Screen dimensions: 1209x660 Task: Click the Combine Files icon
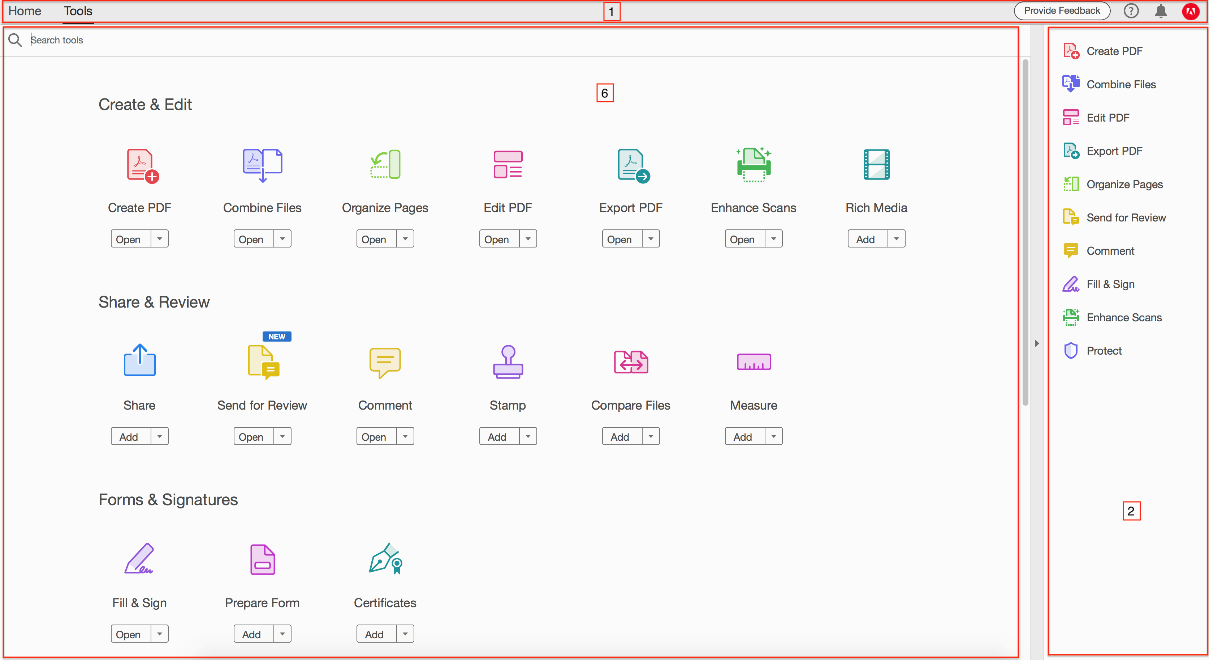262,164
